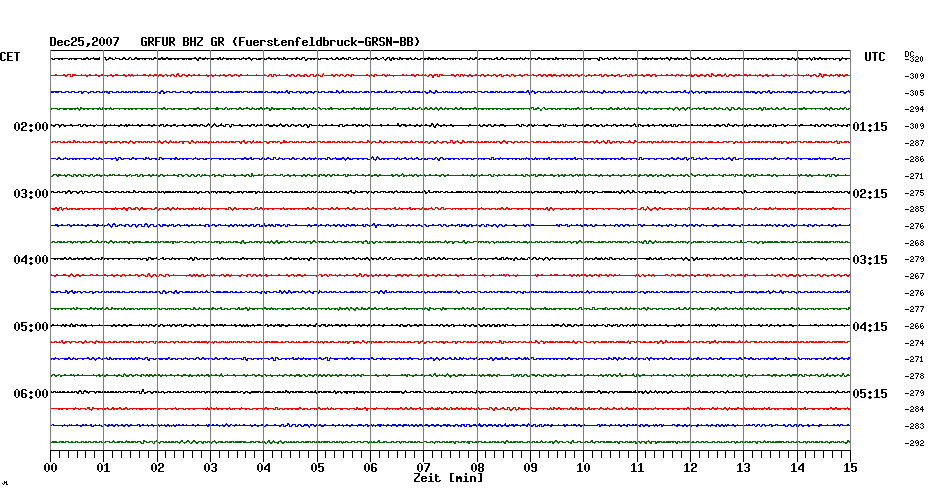Click the DC offset value '-285'

[x=914, y=209]
